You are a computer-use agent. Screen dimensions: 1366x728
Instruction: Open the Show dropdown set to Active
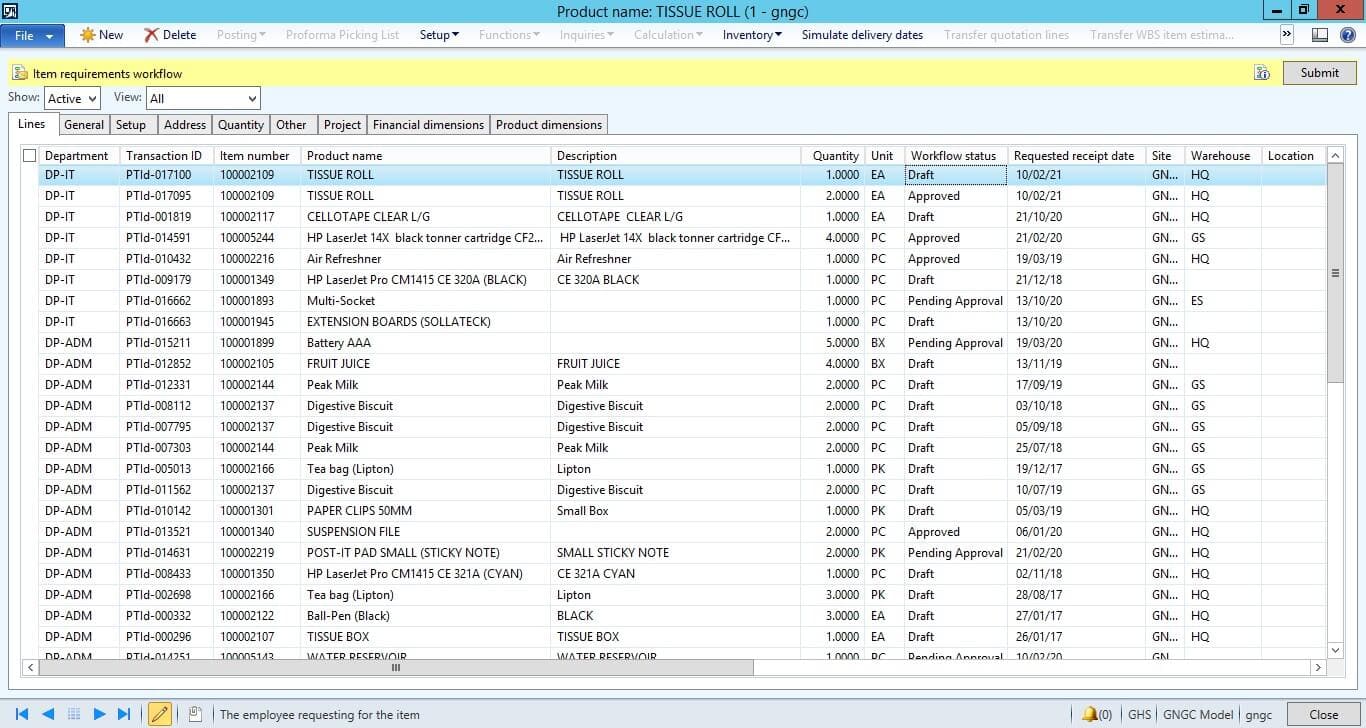click(72, 98)
